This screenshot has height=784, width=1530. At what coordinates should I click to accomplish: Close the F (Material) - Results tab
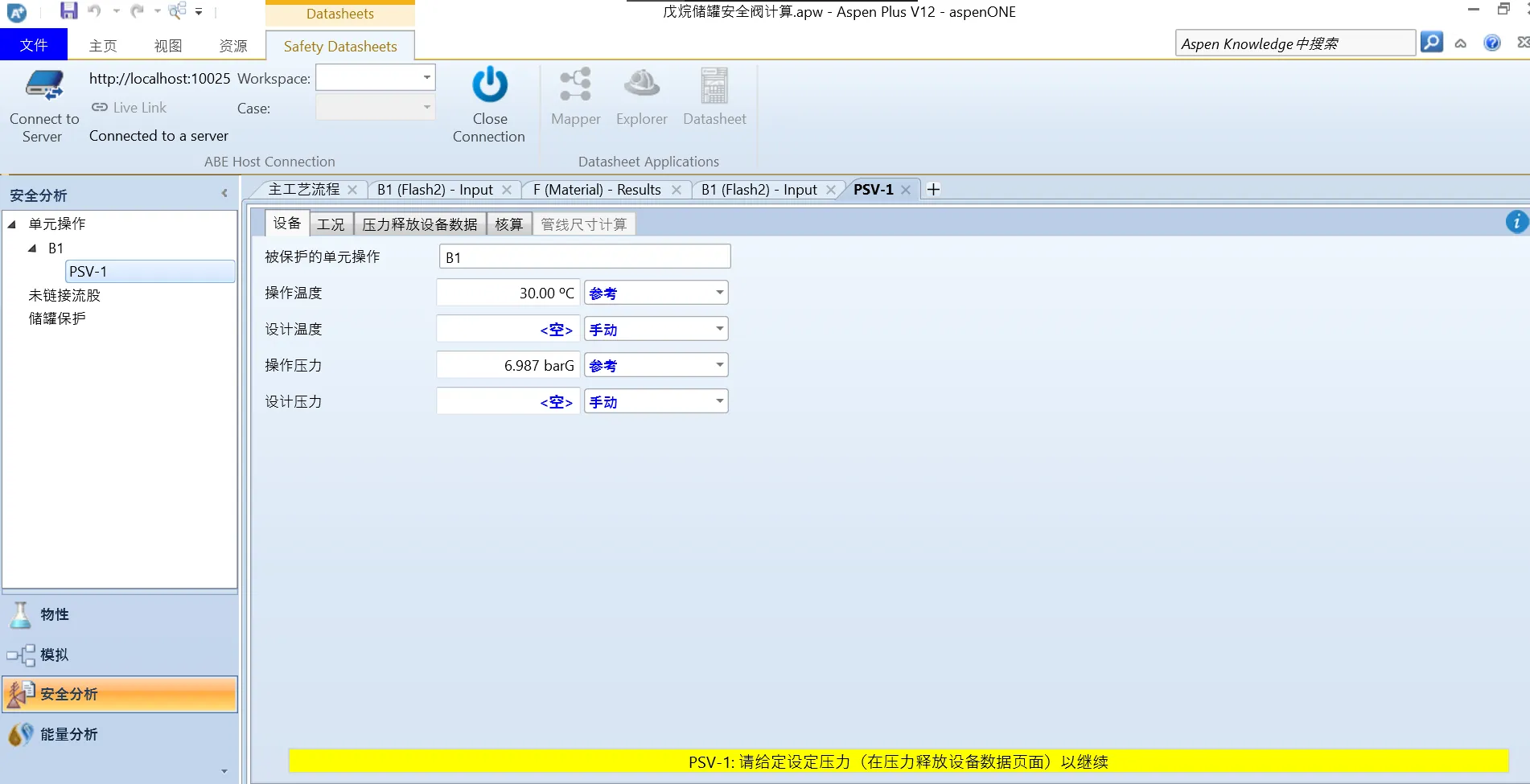click(676, 190)
